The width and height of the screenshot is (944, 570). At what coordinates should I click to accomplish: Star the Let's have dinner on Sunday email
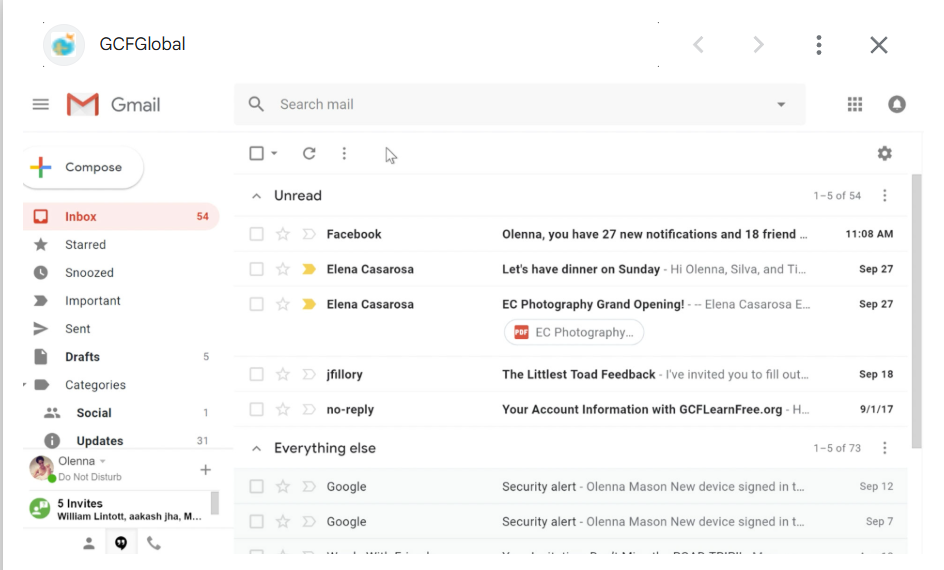pyautogui.click(x=282, y=269)
